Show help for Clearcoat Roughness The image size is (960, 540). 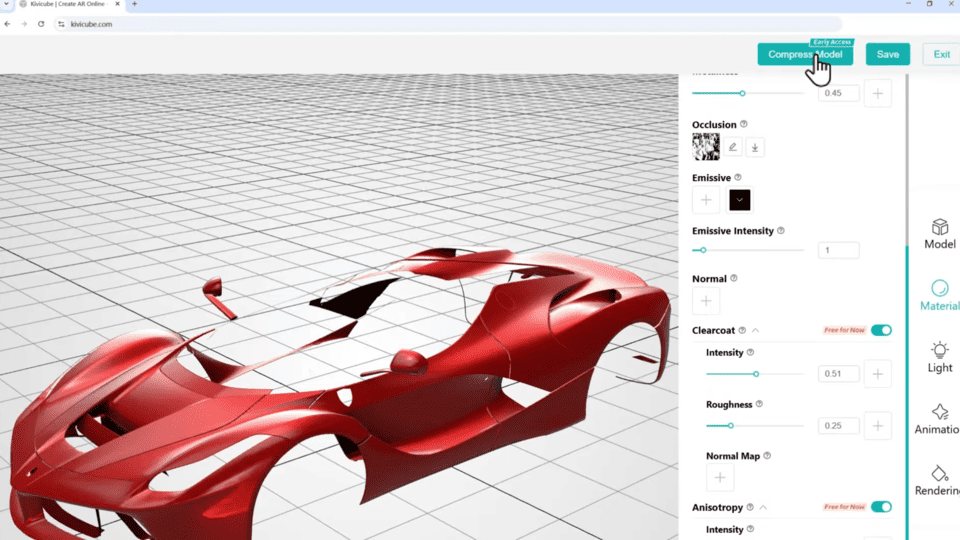point(759,404)
